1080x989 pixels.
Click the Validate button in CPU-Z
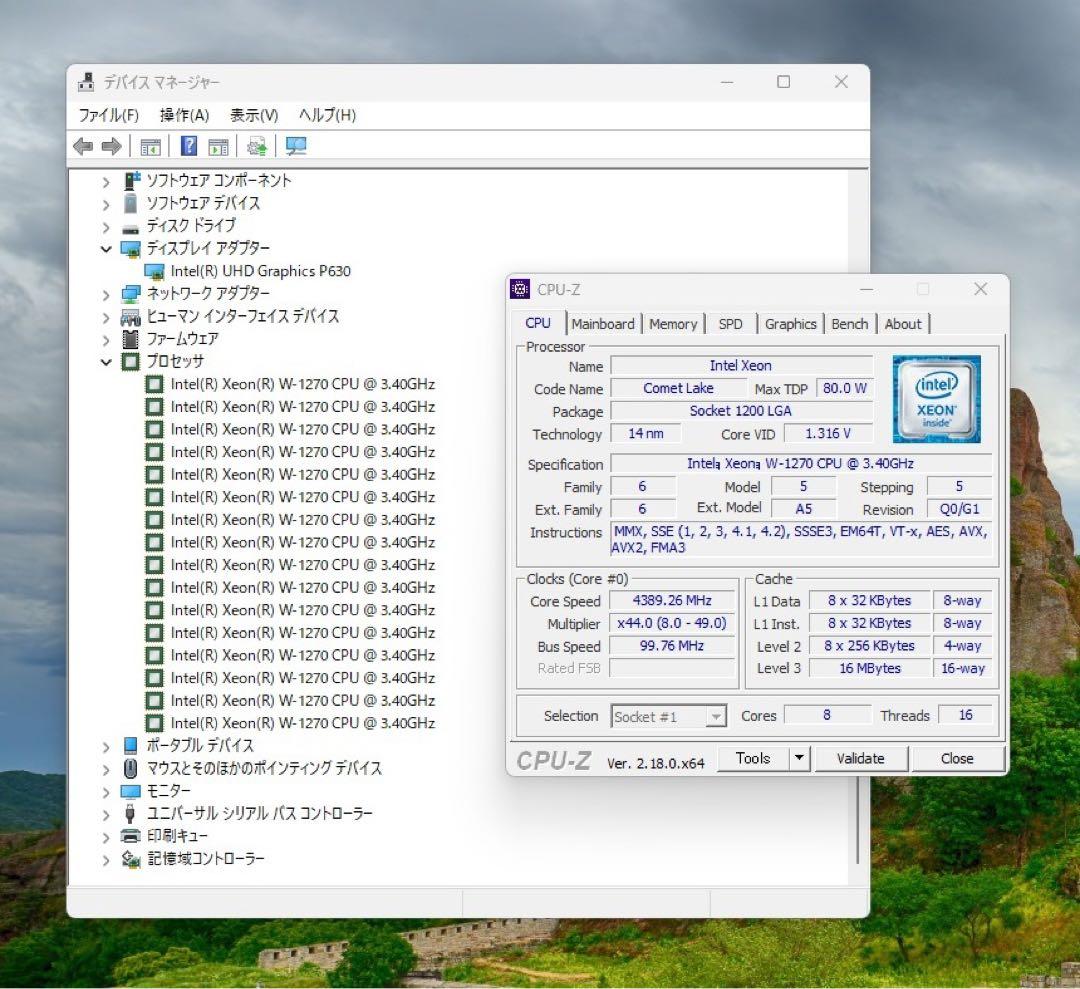pos(860,758)
